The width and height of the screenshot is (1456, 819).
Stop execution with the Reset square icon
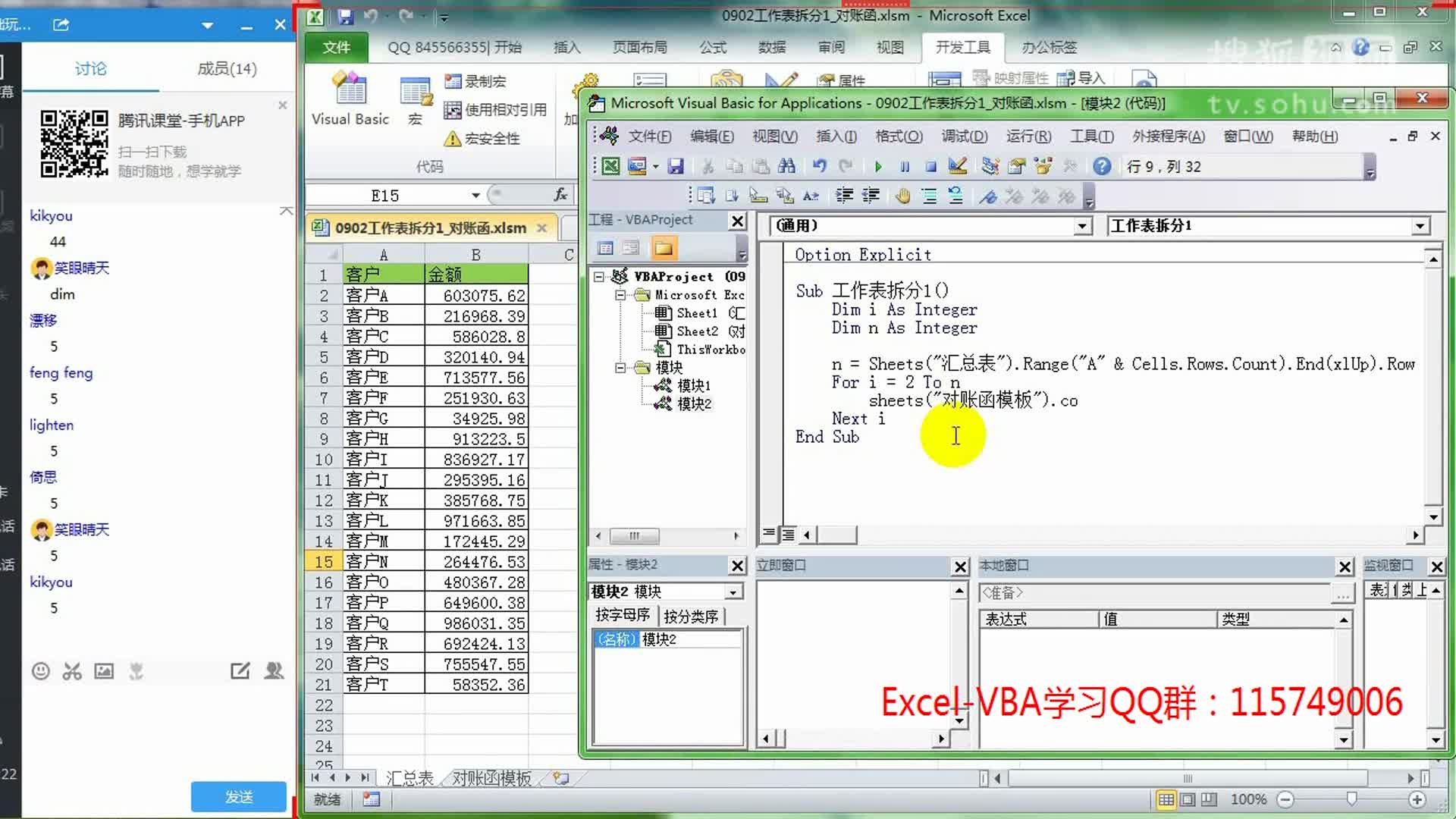pos(930,166)
